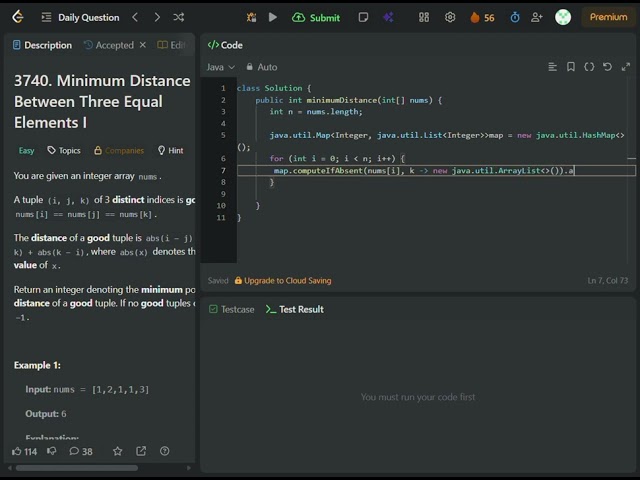640x480 pixels.
Task: Open the help question mark icon
Action: tap(164, 451)
